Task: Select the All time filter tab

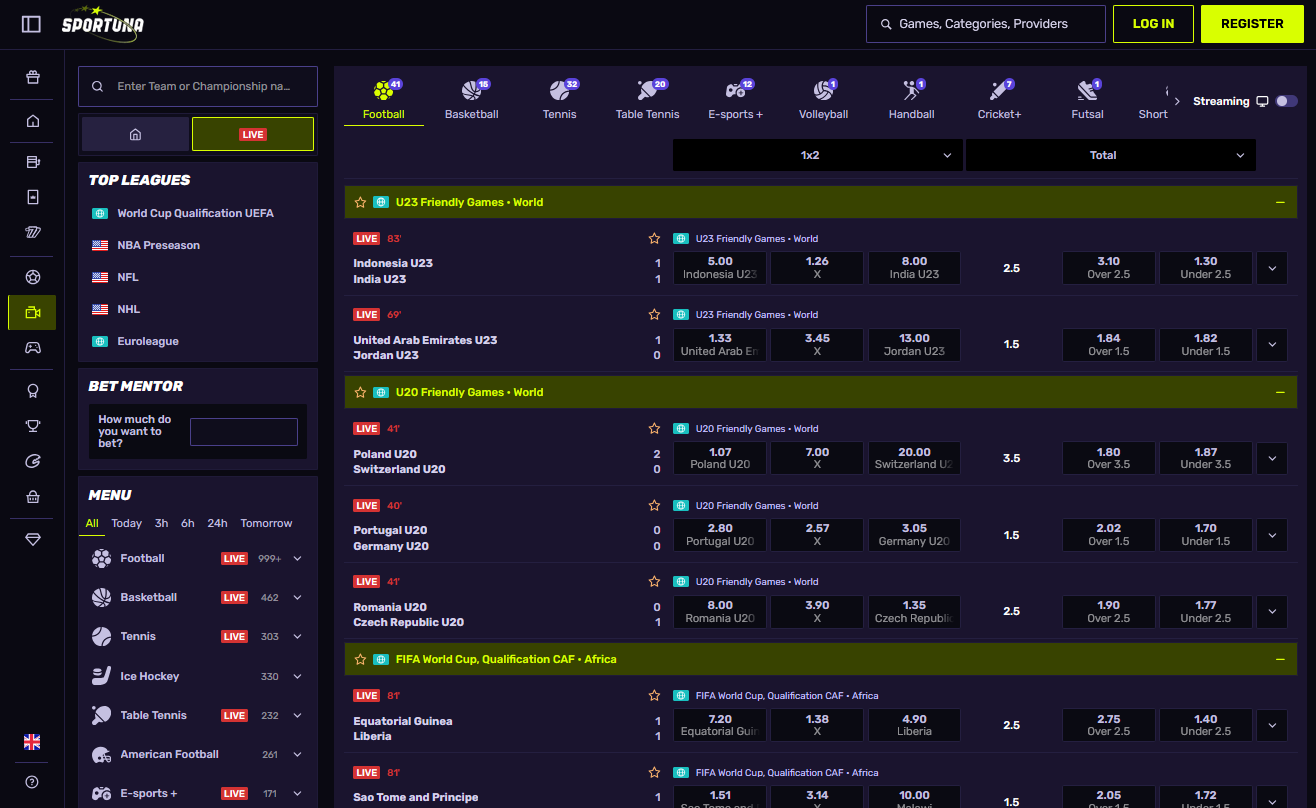Action: (92, 523)
